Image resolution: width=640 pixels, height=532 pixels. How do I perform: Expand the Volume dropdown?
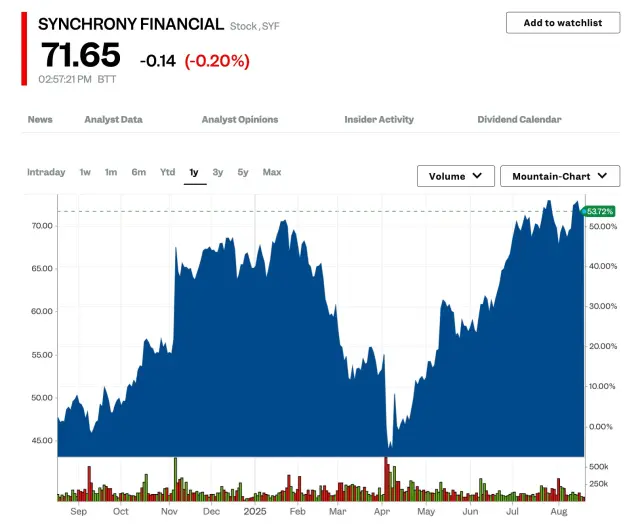(x=455, y=176)
